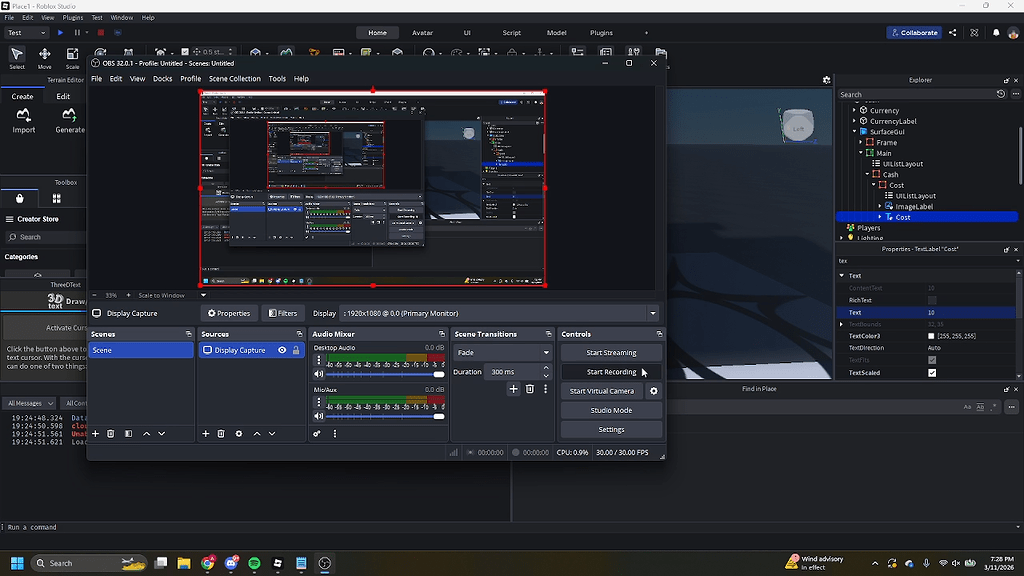Remove selected scene with Scenes trash icon
1024x576 pixels.
(111, 434)
